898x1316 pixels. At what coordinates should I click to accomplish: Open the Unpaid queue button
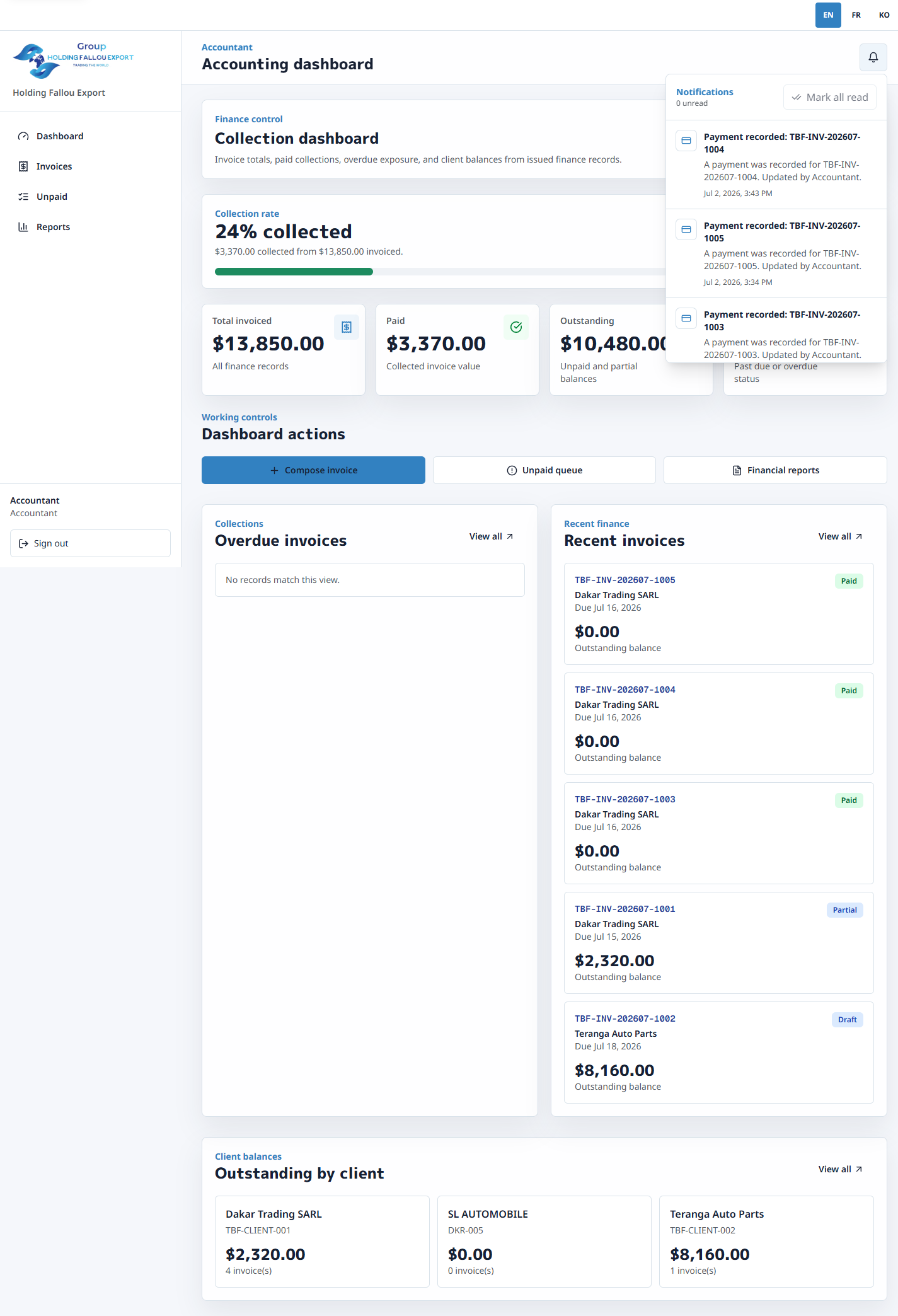click(x=544, y=470)
